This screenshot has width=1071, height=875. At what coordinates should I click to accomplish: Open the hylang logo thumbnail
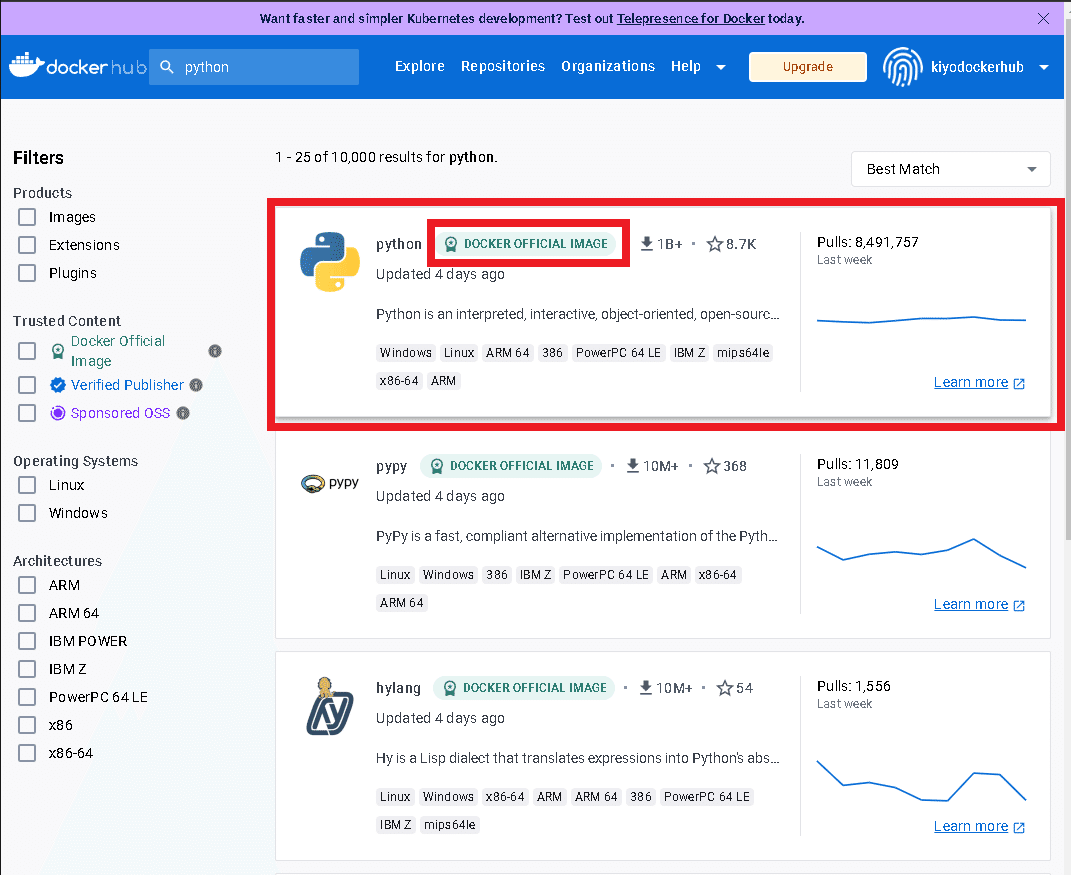330,706
